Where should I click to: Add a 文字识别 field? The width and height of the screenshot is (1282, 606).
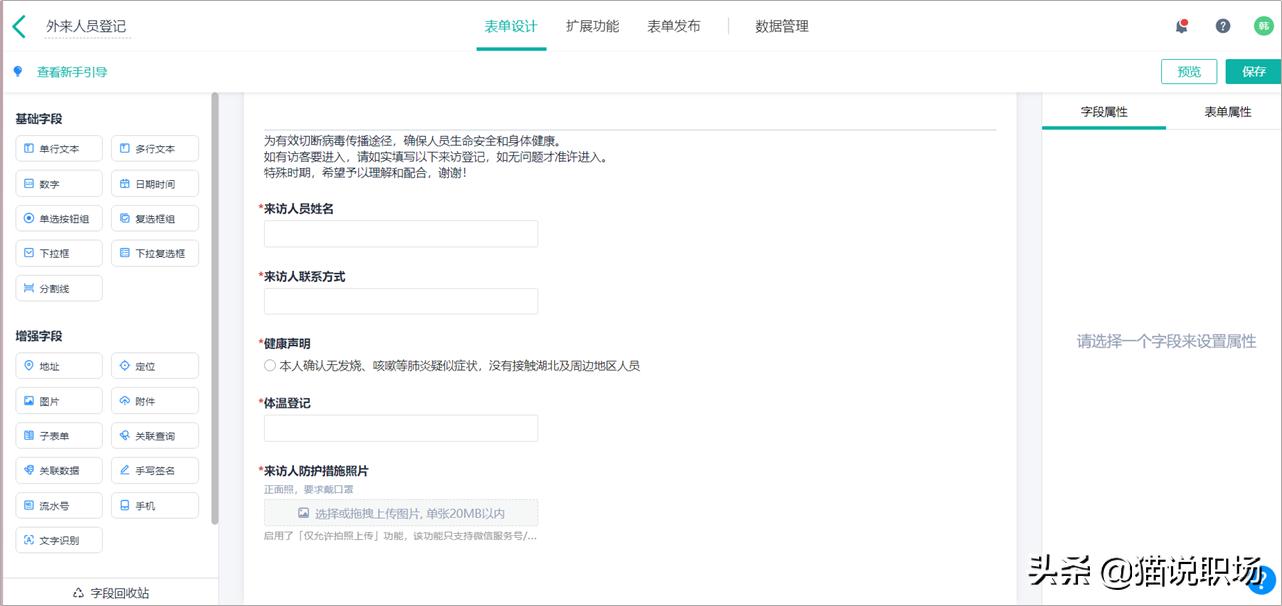[58, 539]
